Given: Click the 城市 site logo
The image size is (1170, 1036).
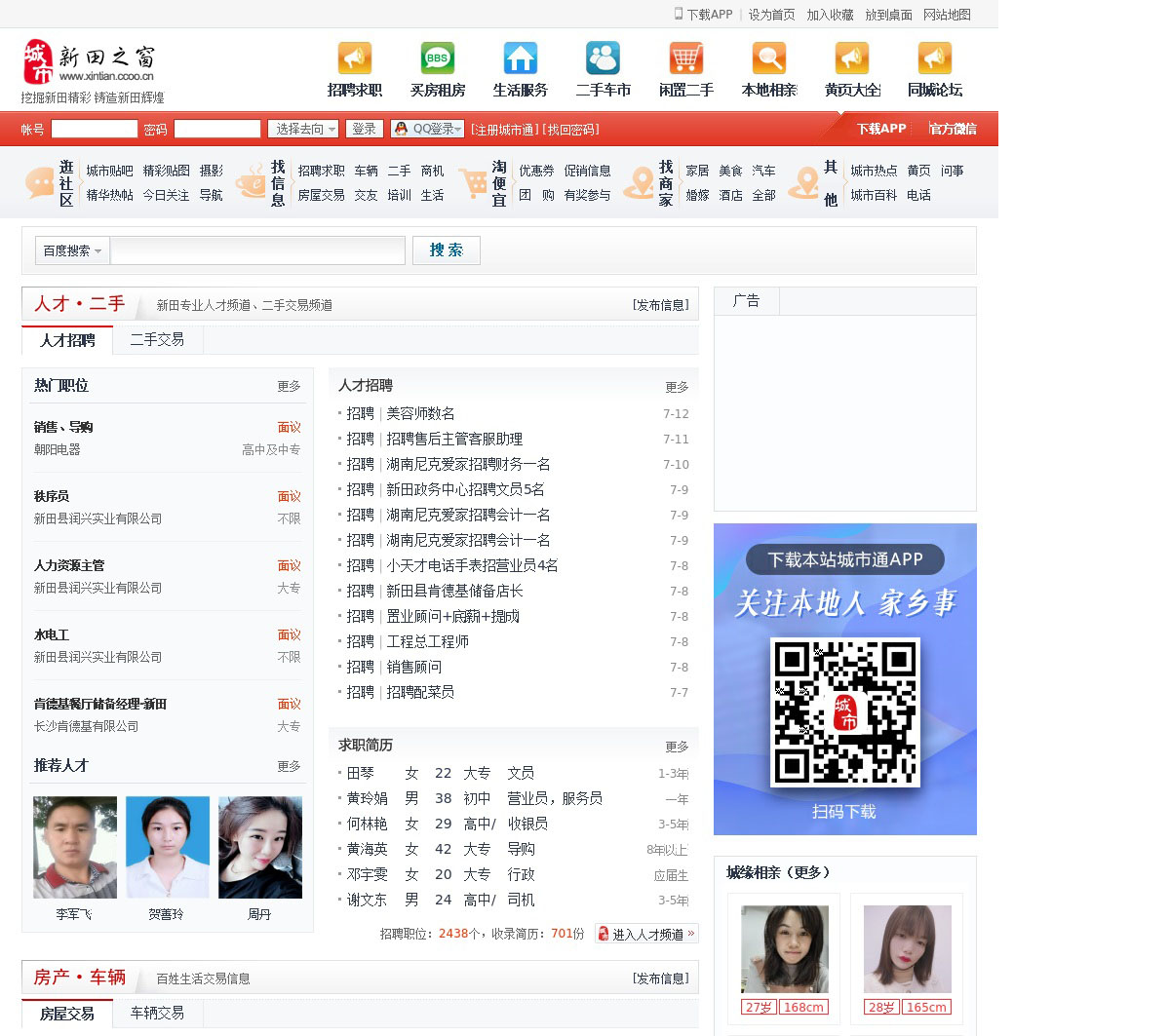Looking at the screenshot, I should point(39,61).
